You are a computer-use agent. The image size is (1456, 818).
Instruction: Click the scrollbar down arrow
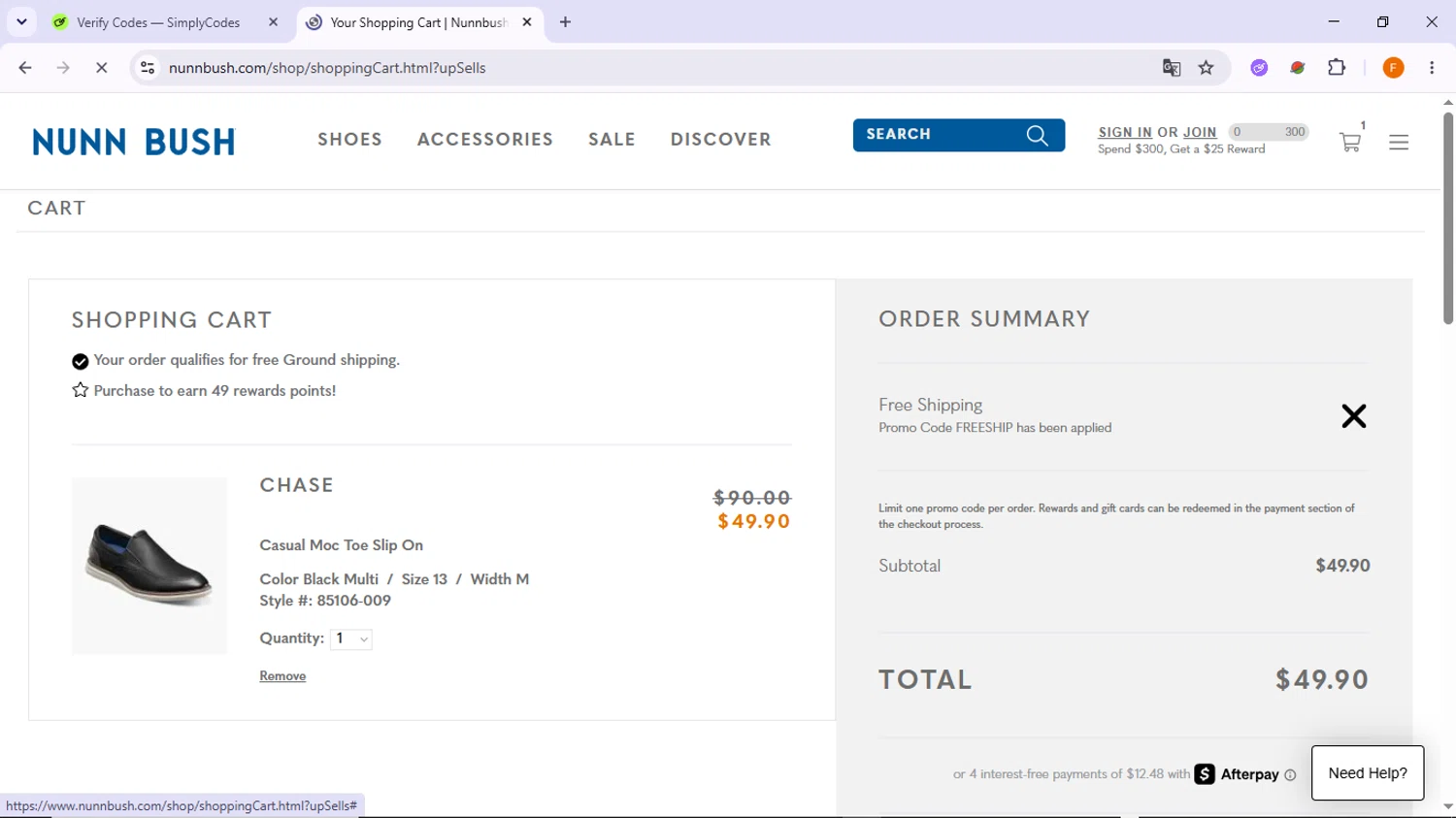pyautogui.click(x=1448, y=806)
